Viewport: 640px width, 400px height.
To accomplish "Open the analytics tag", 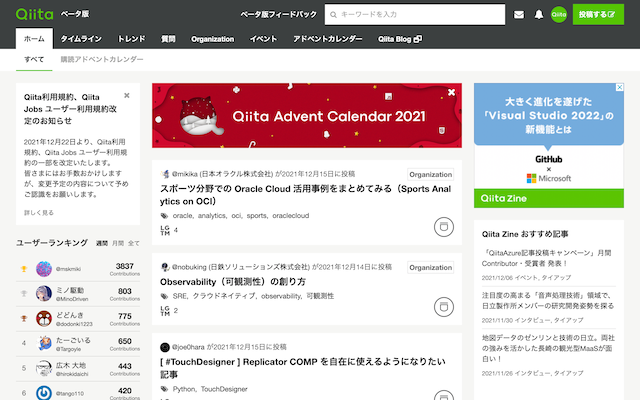I will (x=212, y=216).
